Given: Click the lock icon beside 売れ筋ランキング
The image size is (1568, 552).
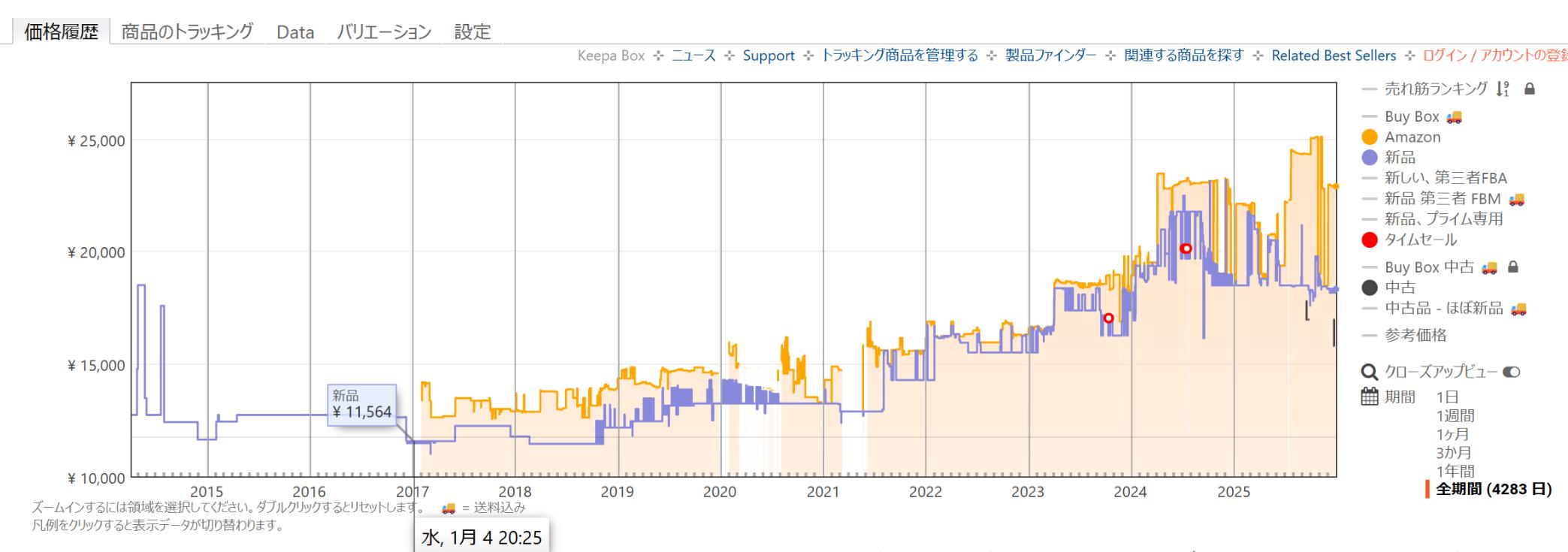Looking at the screenshot, I should coord(1529,89).
